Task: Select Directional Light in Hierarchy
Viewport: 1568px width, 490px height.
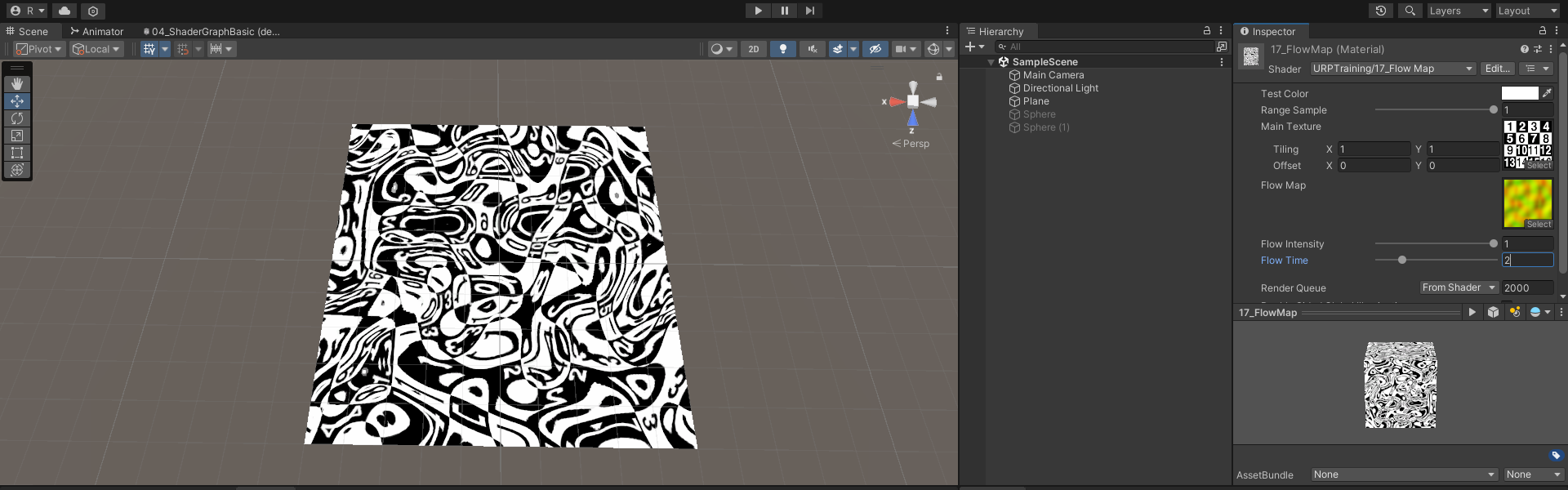Action: click(1060, 88)
